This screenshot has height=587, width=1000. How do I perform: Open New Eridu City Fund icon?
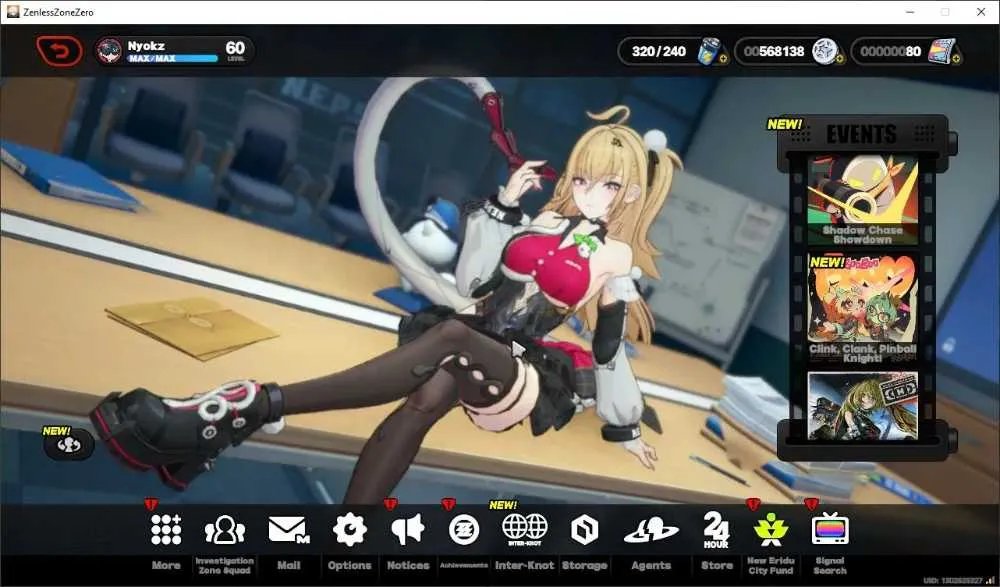[770, 530]
